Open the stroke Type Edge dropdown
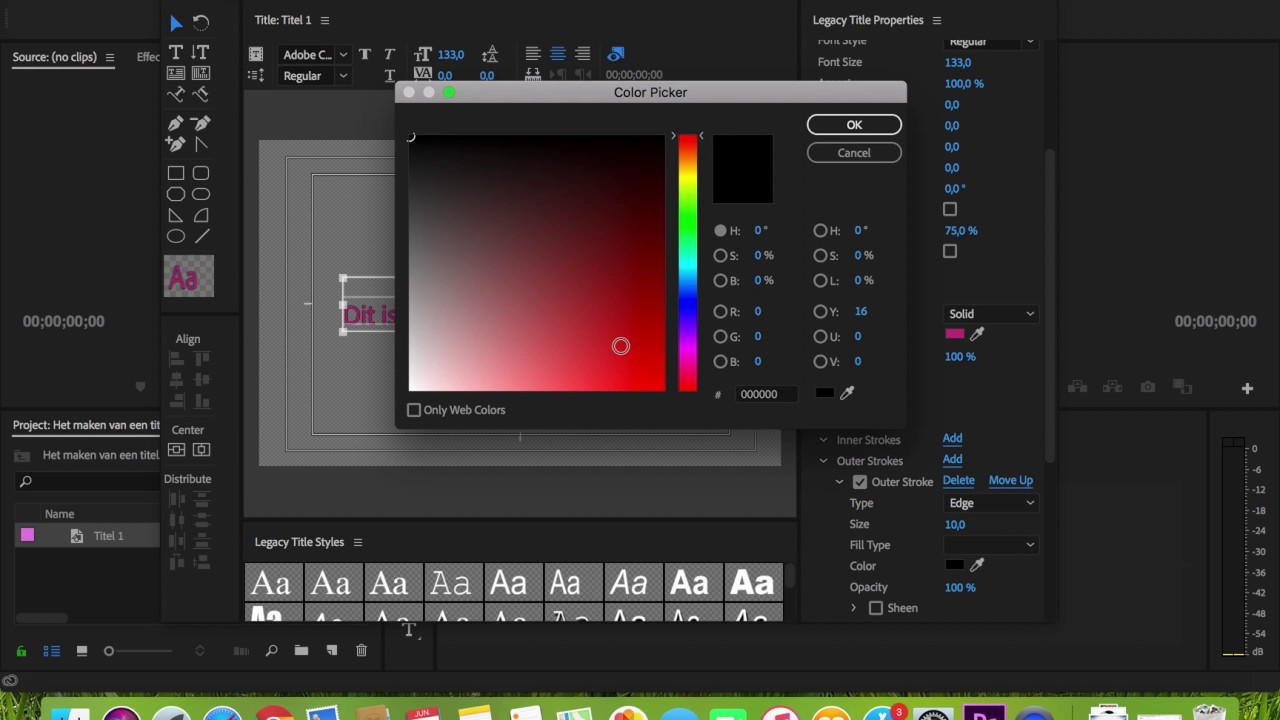Screen dimensions: 1280x720 tap(990, 503)
